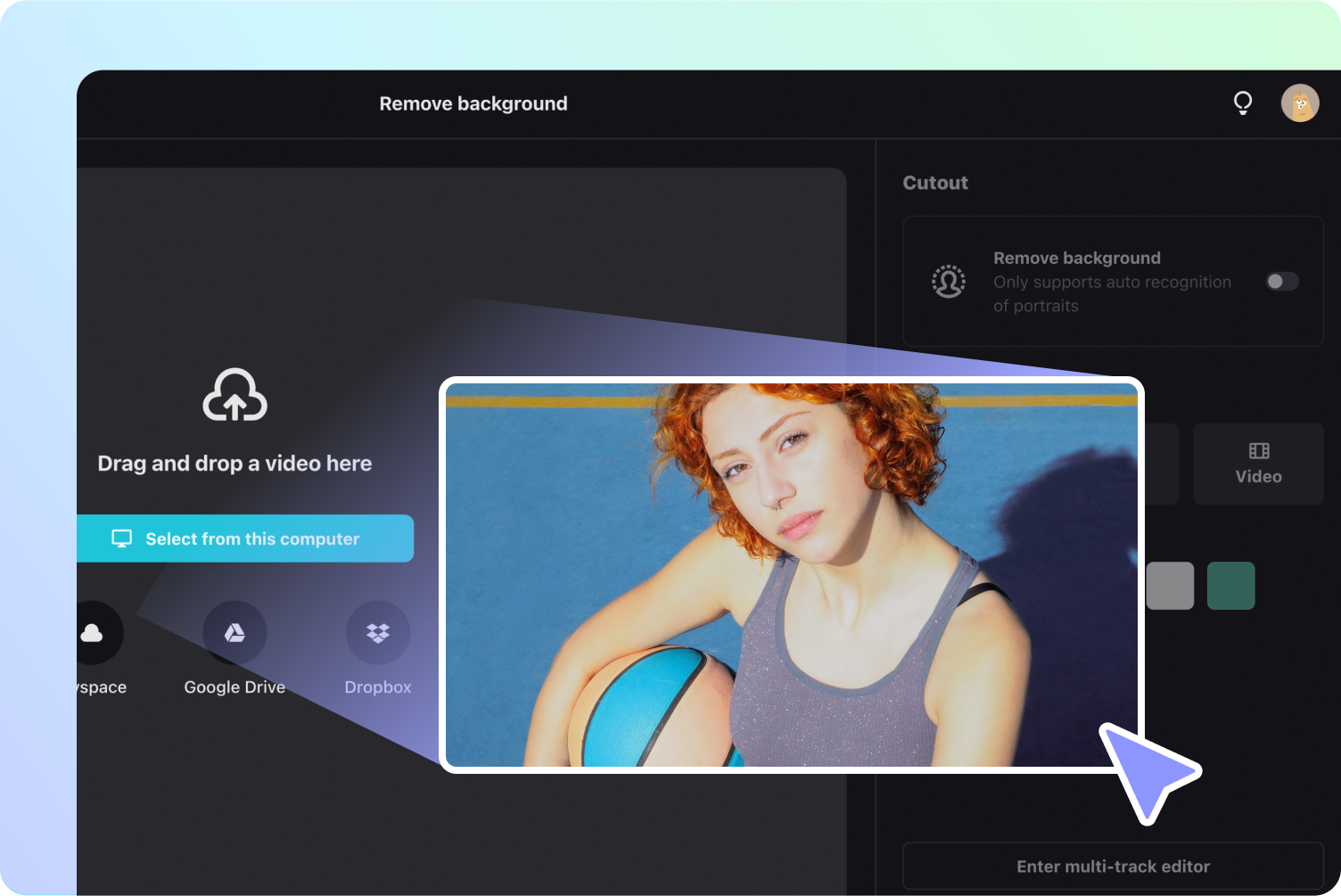Select the Google Drive icon

point(234,632)
